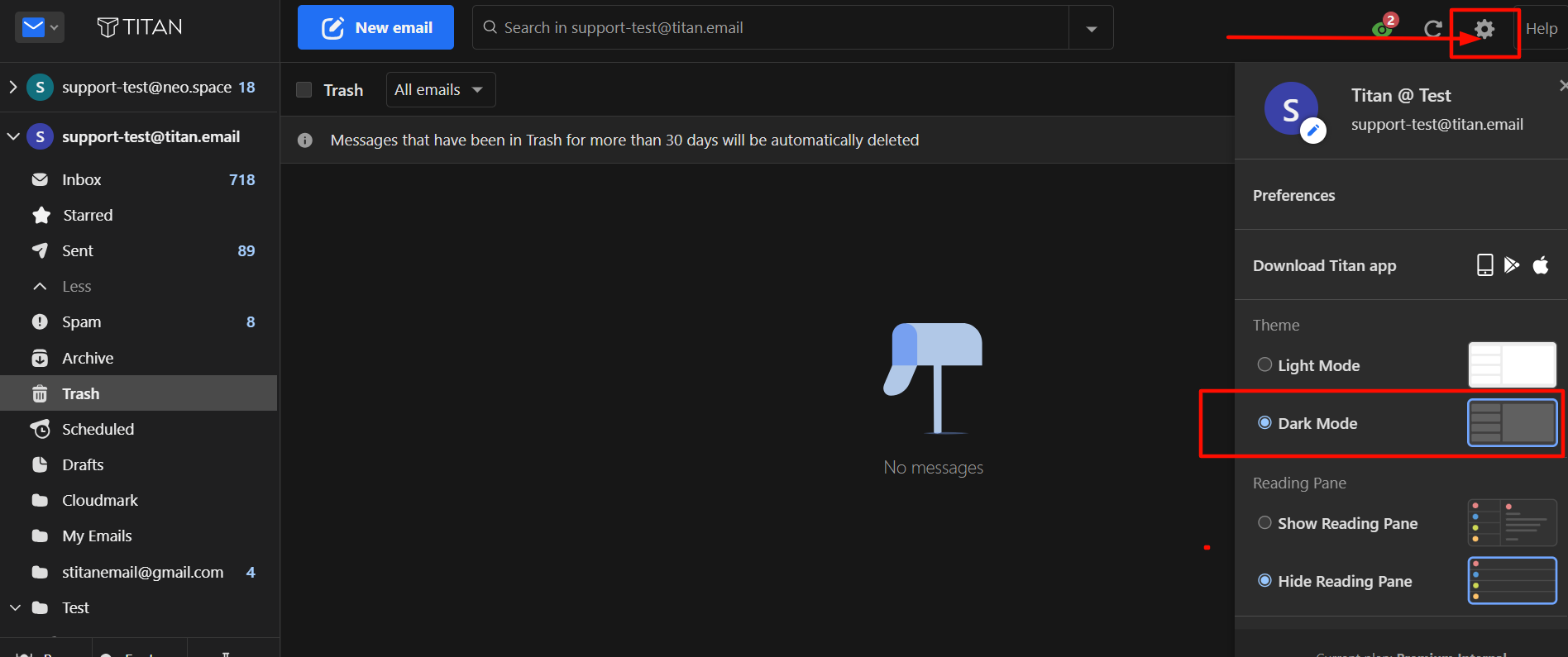
Task: Click the search field for support-test@titan.email
Action: (x=770, y=27)
